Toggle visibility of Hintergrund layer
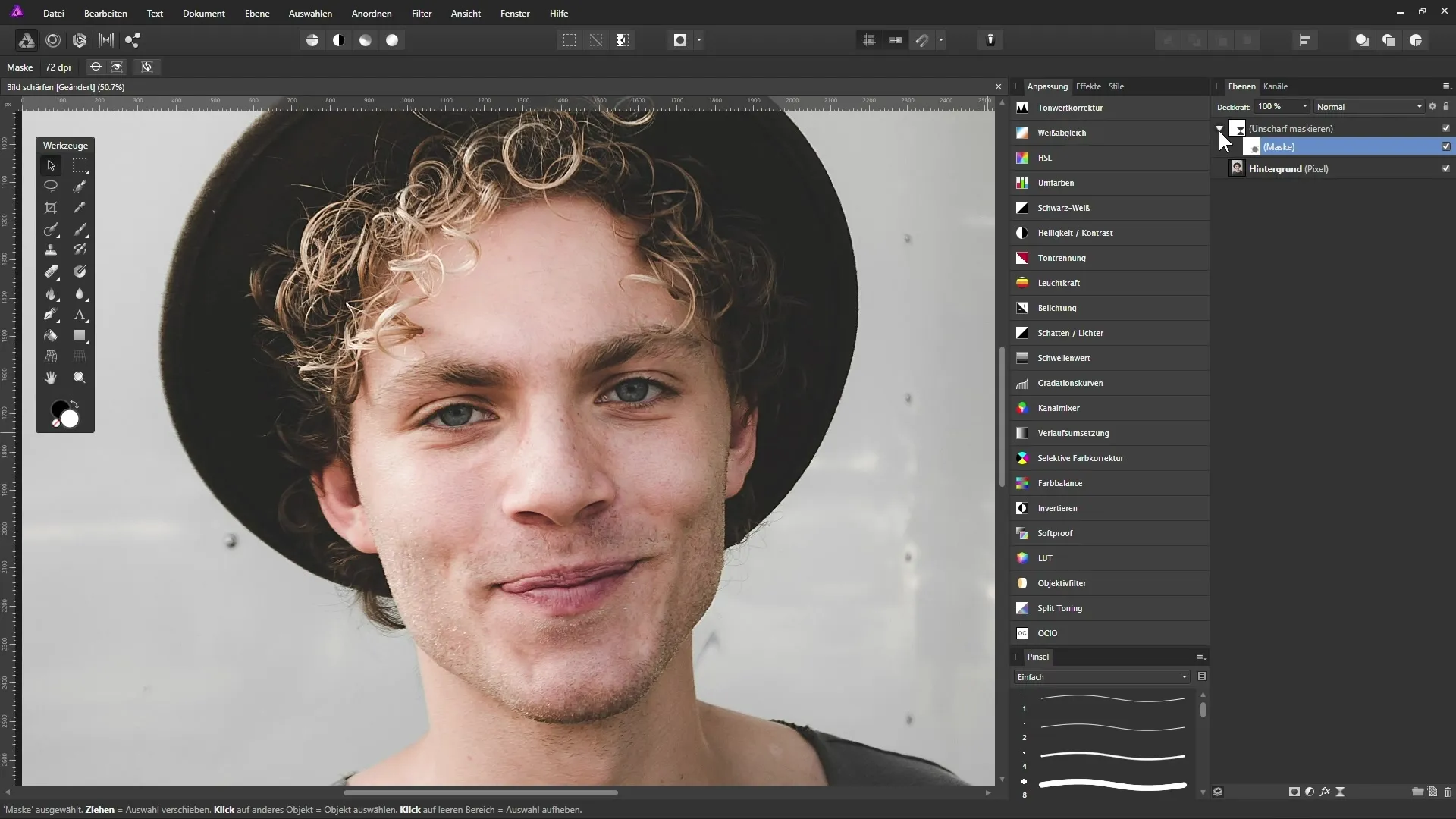1456x819 pixels. click(x=1445, y=169)
